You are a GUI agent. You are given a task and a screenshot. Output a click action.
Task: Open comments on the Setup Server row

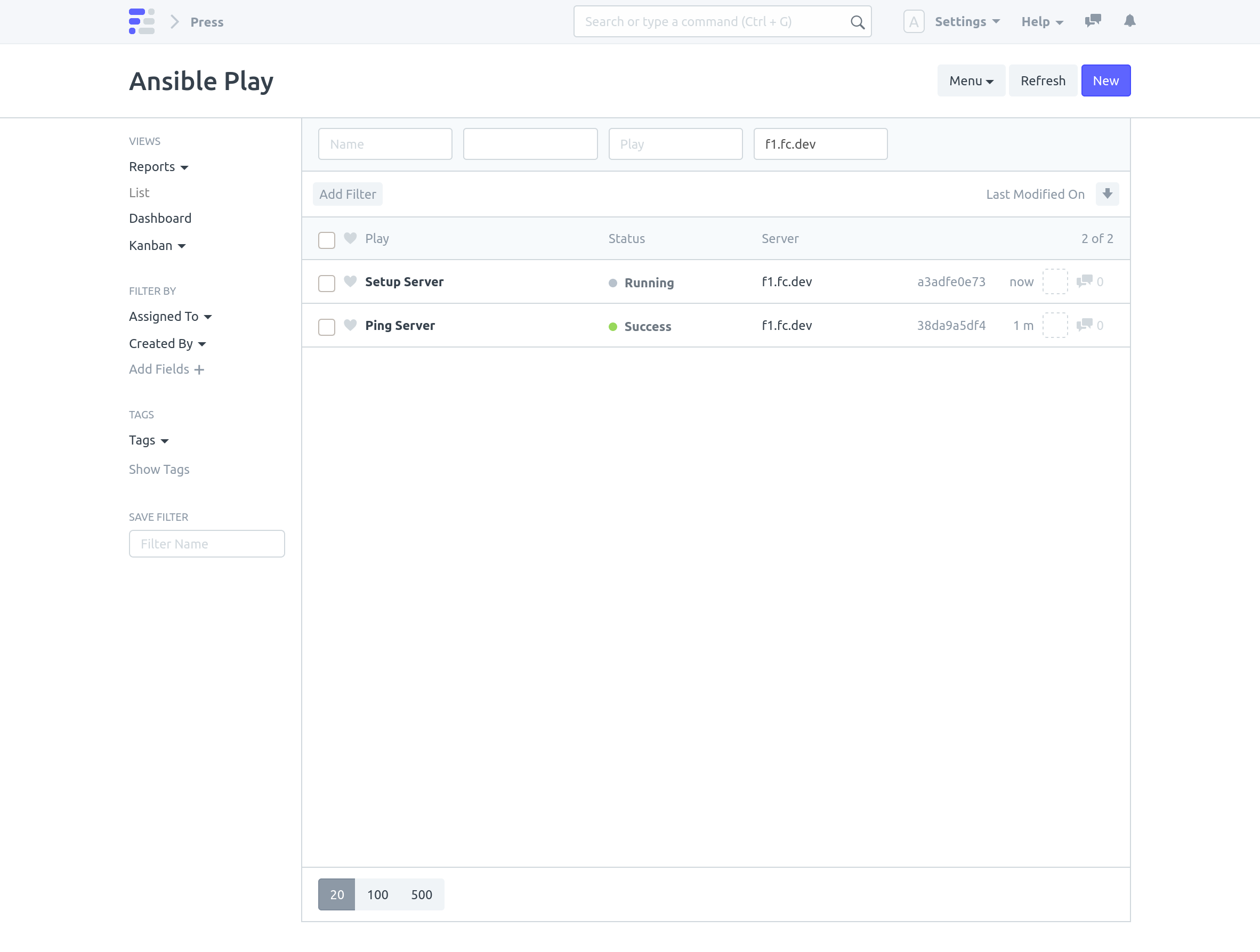(1086, 281)
